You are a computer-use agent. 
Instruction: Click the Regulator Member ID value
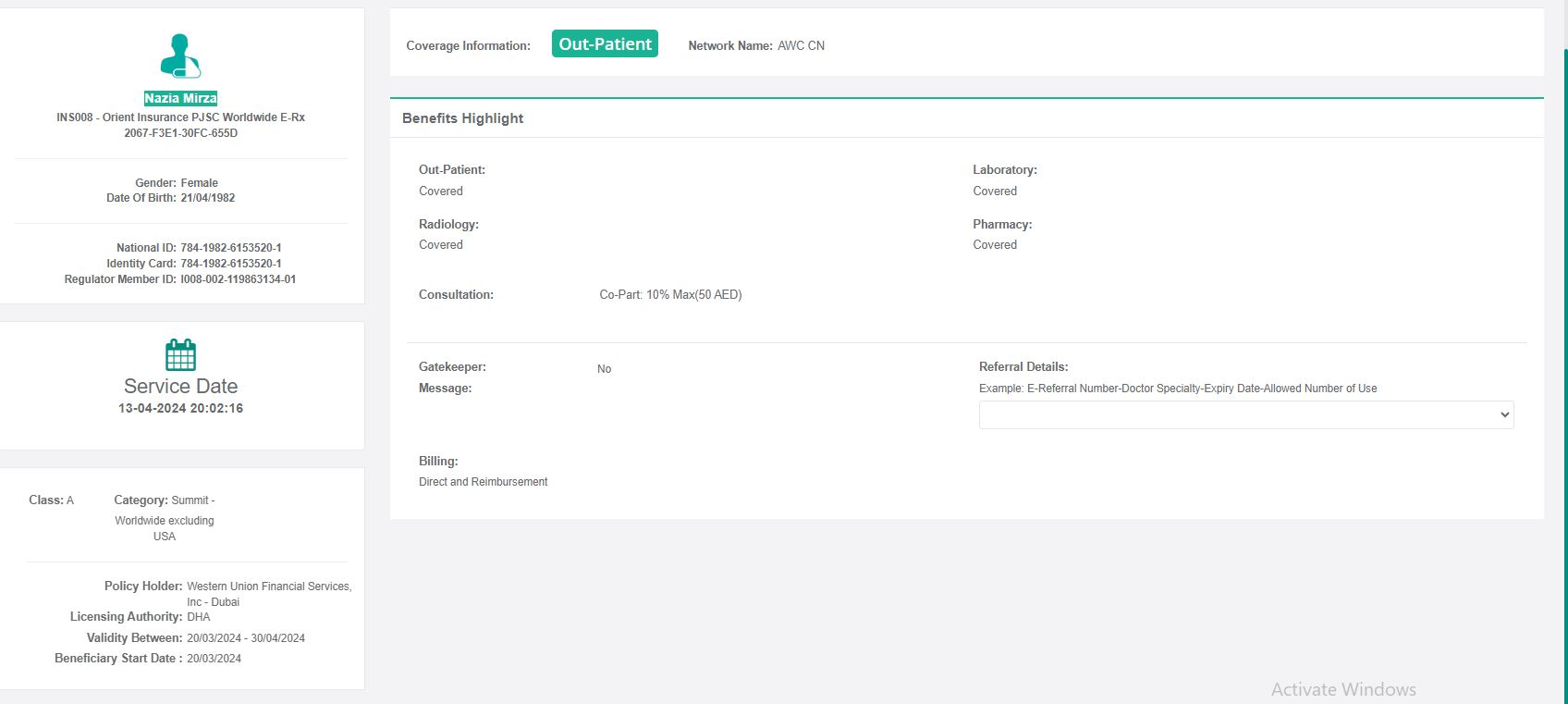point(238,279)
